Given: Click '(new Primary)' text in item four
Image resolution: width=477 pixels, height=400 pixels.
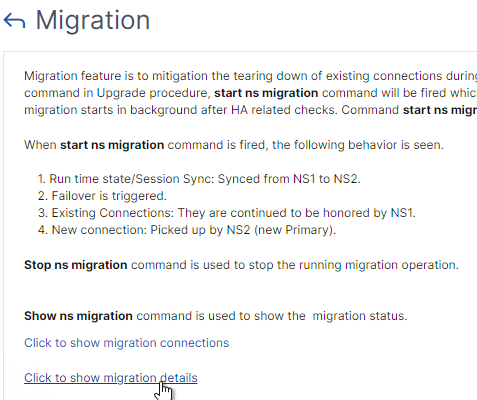Looking at the screenshot, I should click(295, 230).
